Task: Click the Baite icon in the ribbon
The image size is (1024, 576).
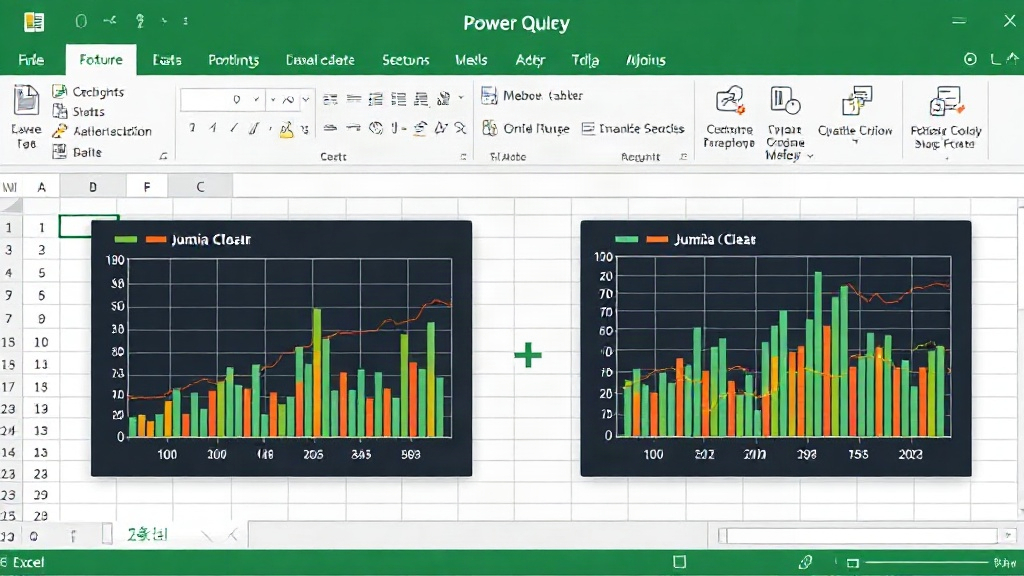Action: point(59,152)
